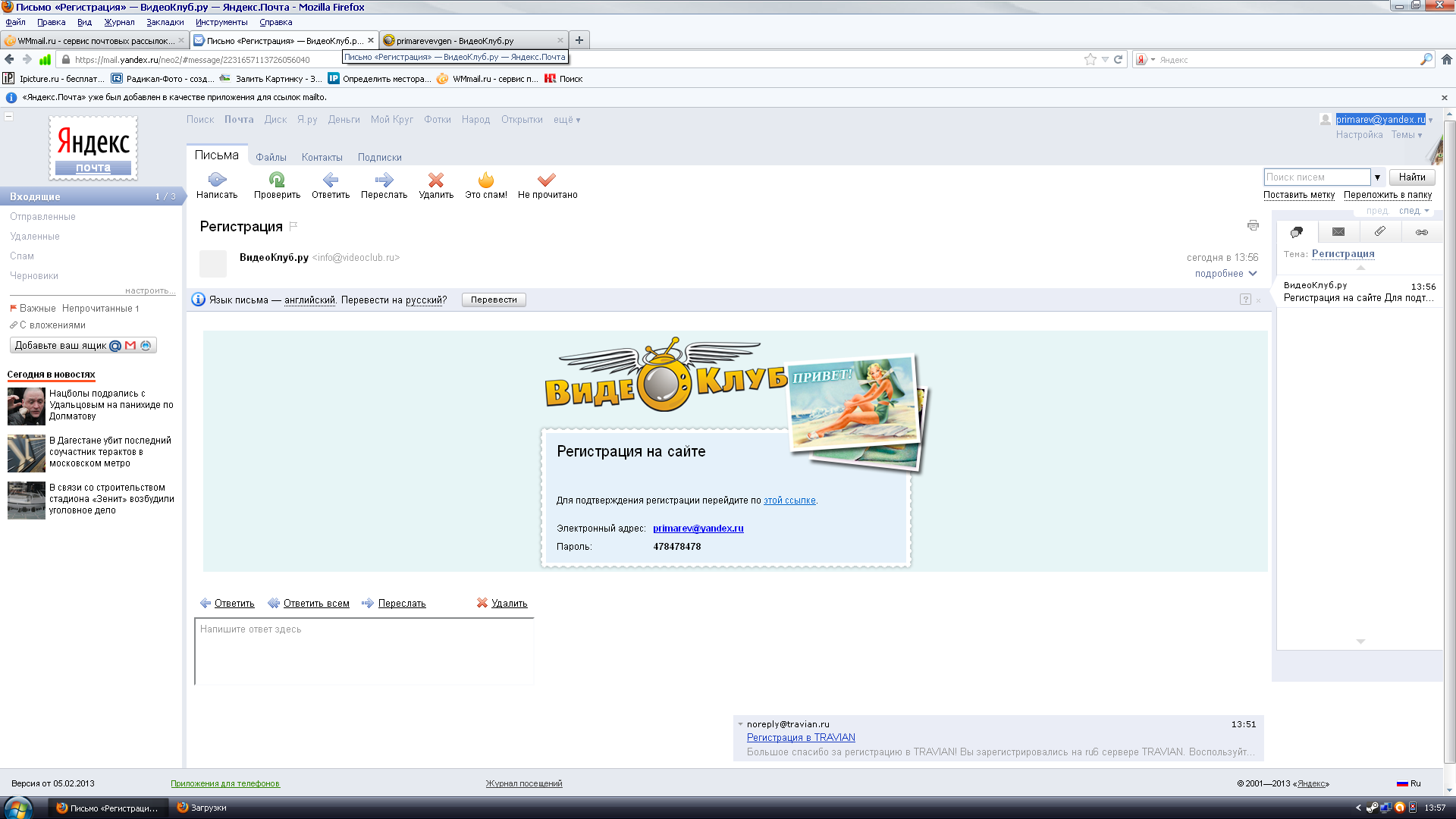
Task: Expand the ещё services dropdown
Action: (x=566, y=120)
